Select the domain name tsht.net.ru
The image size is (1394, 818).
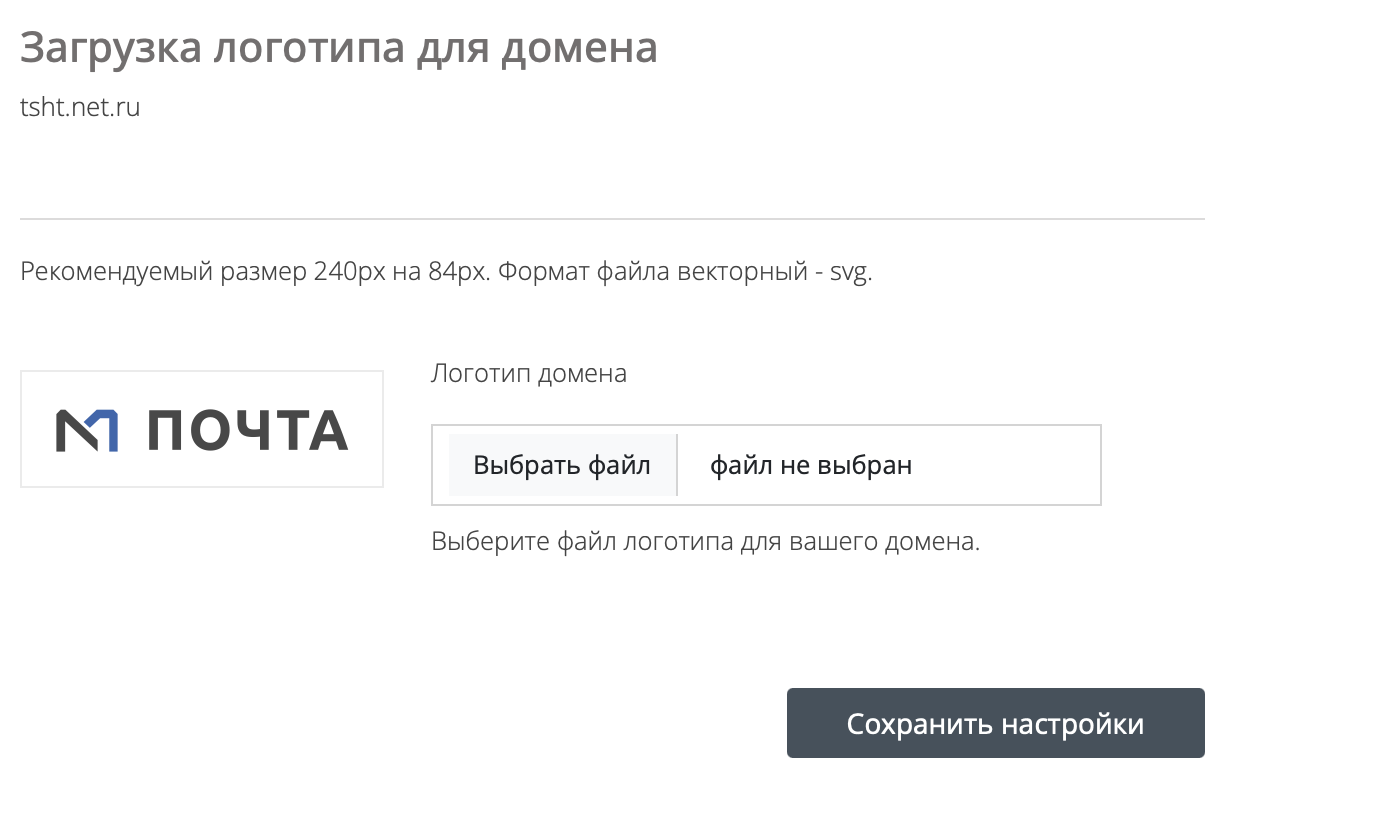tap(80, 108)
